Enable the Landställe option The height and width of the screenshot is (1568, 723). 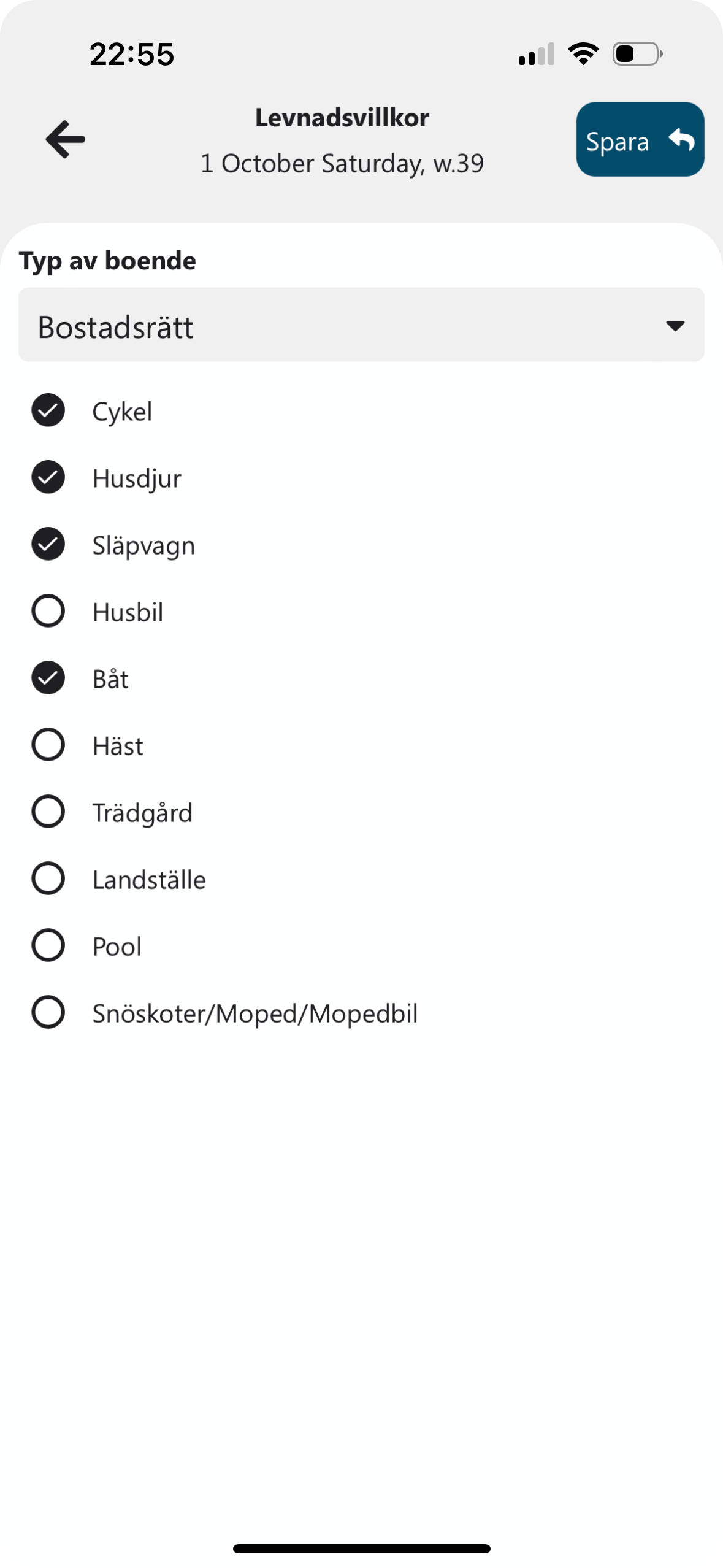(48, 878)
